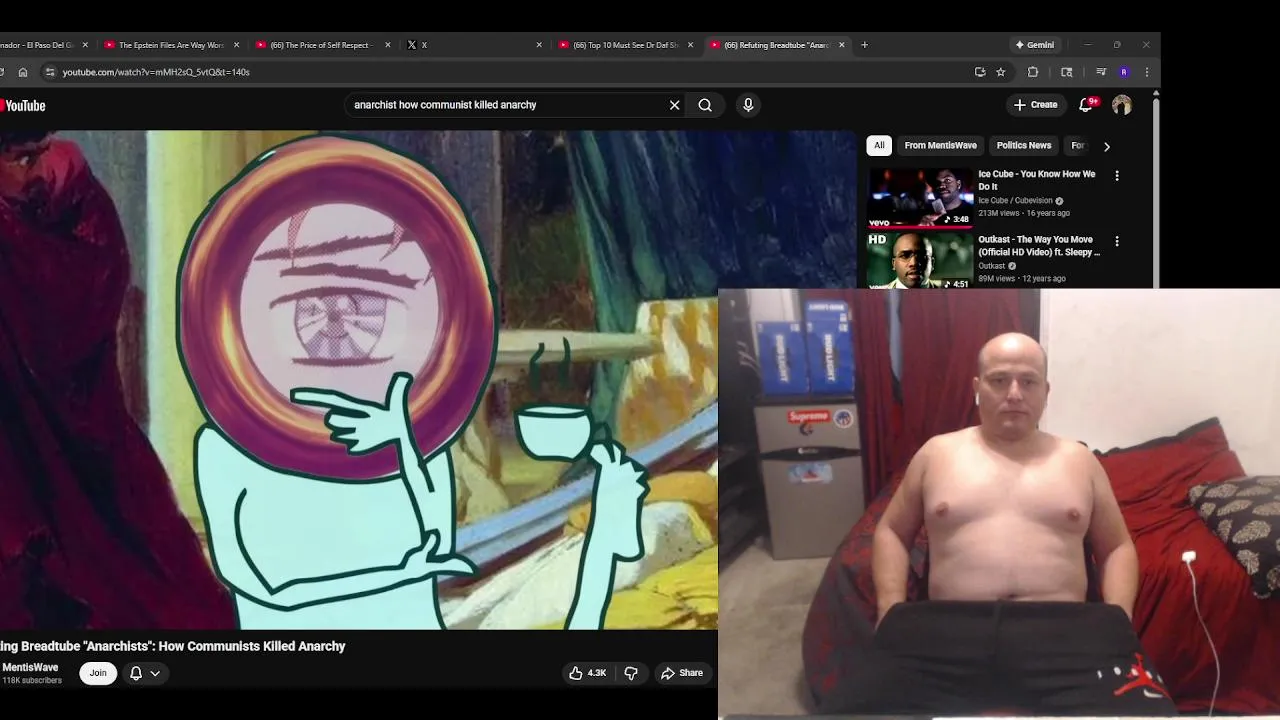Viewport: 1280px width, 720px height.
Task: Open subscription notification bell dropdown
Action: (x=145, y=673)
